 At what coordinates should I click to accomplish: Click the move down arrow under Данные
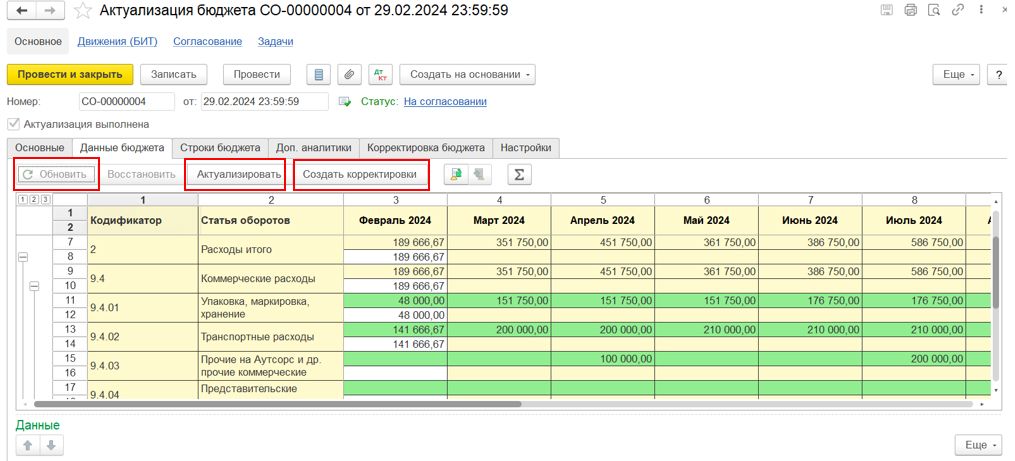coord(50,445)
